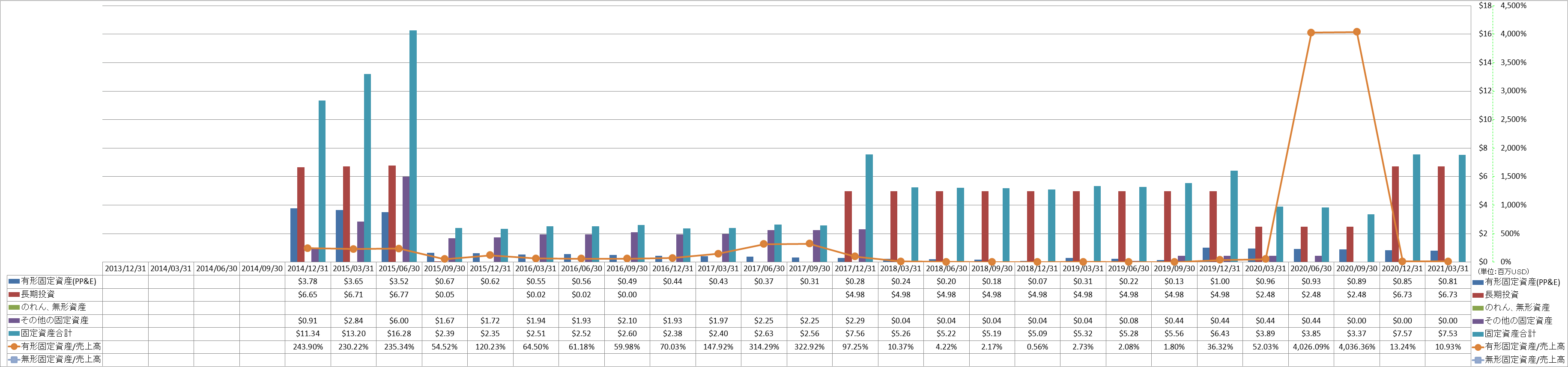Click the blue PP&E color key in the right legend
This screenshot has height=367, width=1568.
point(1478,283)
